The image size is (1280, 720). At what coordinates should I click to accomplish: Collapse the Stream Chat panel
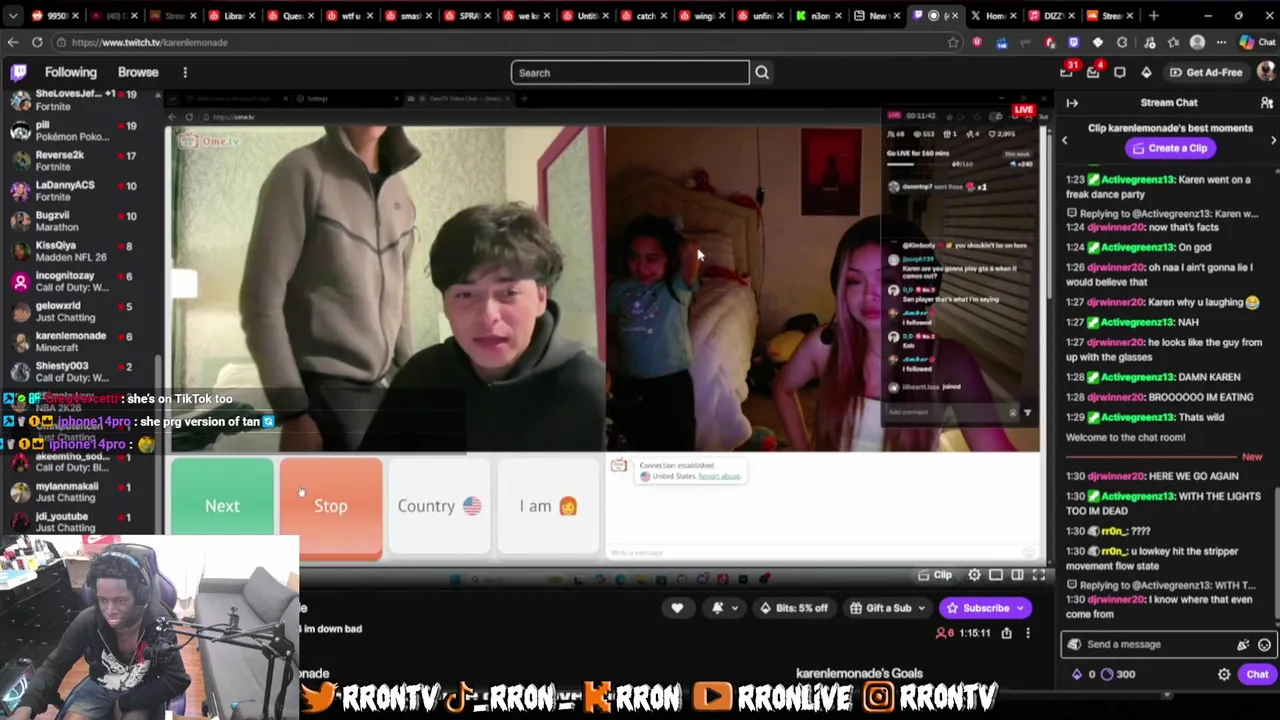point(1072,103)
